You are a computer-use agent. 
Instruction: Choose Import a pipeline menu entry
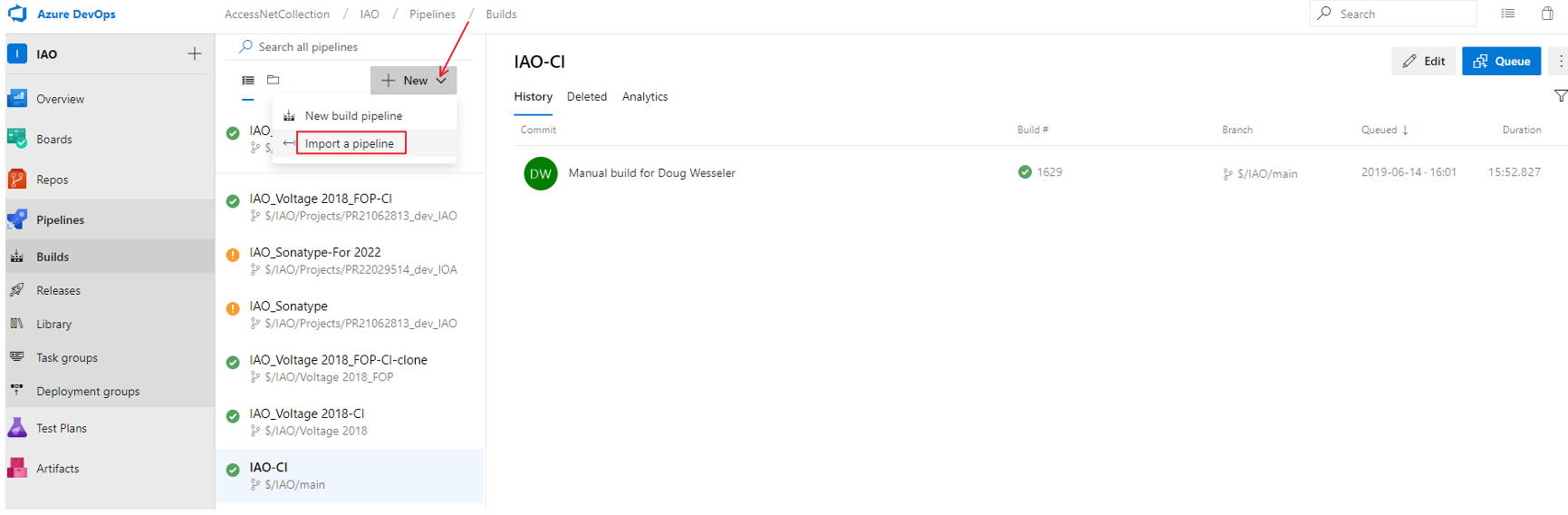tap(365, 143)
